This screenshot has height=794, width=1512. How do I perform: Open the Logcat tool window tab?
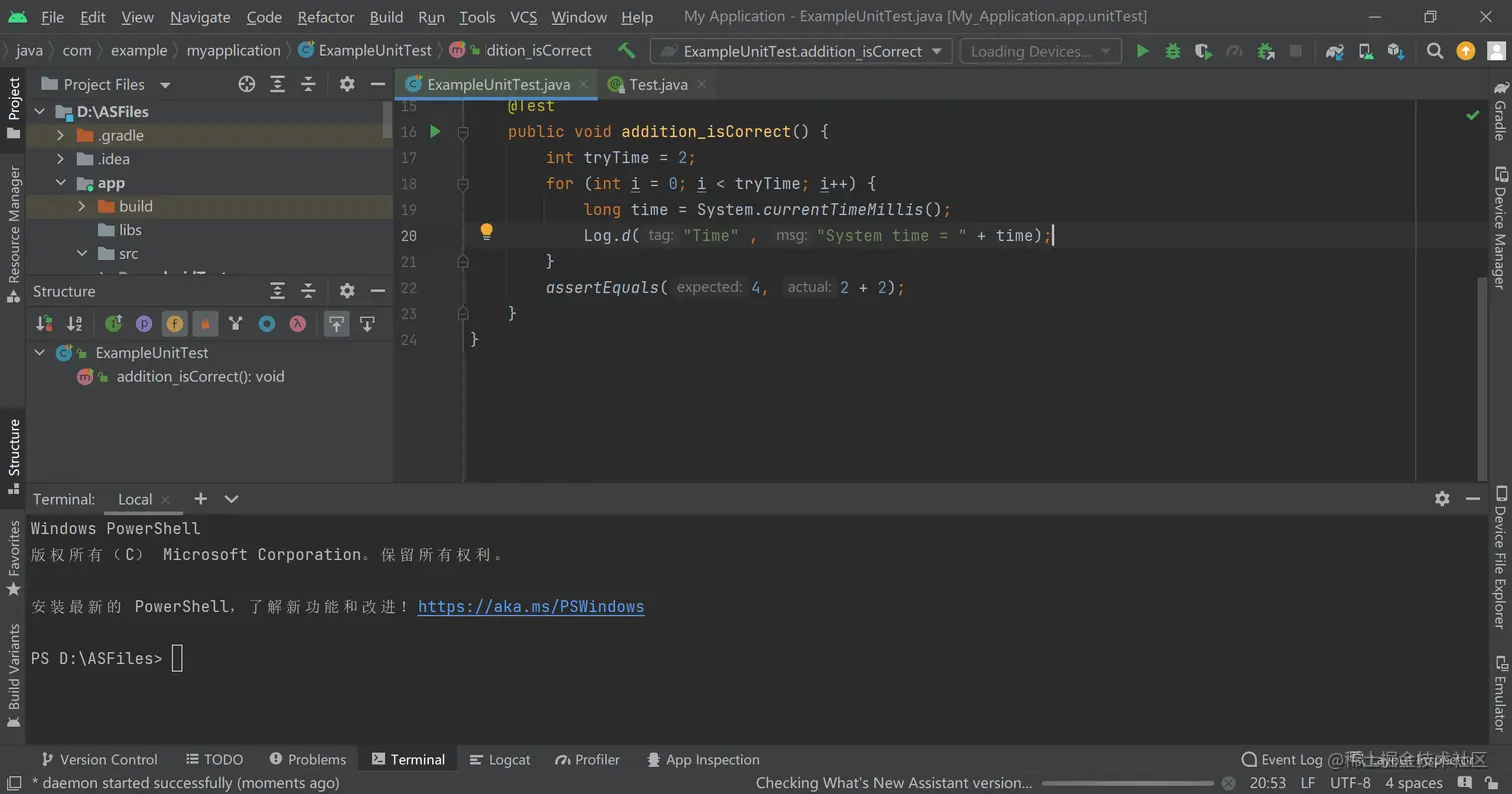click(x=500, y=759)
